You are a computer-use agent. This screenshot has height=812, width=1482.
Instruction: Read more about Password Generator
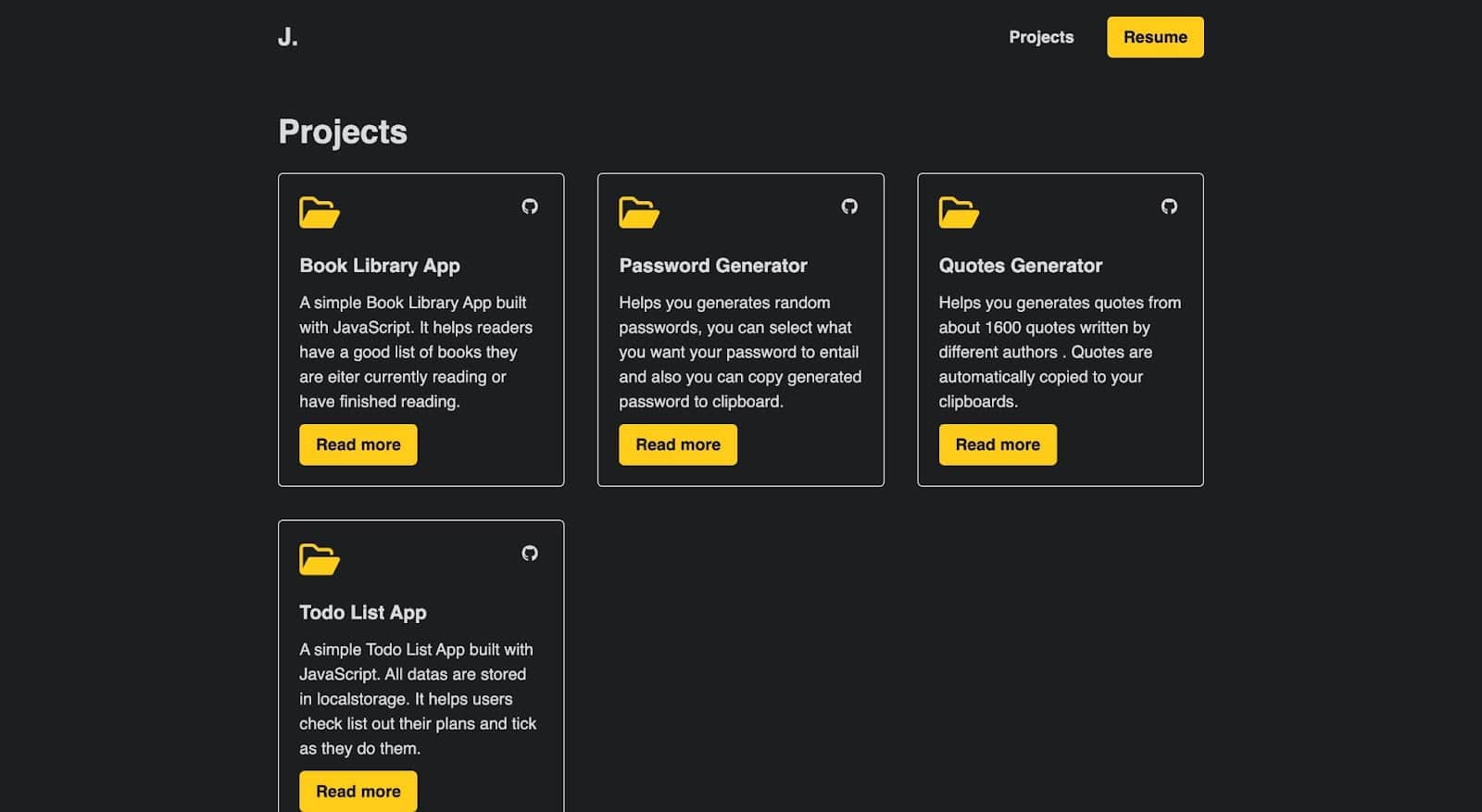point(678,444)
